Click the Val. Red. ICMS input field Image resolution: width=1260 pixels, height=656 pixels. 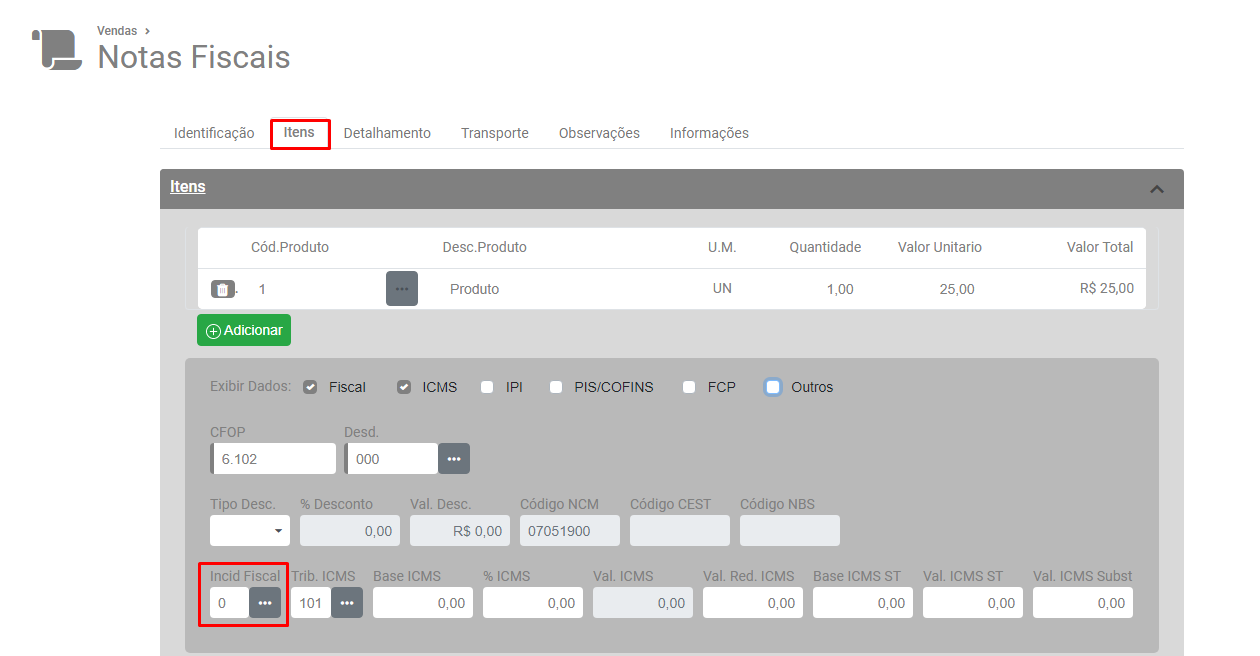tap(753, 603)
